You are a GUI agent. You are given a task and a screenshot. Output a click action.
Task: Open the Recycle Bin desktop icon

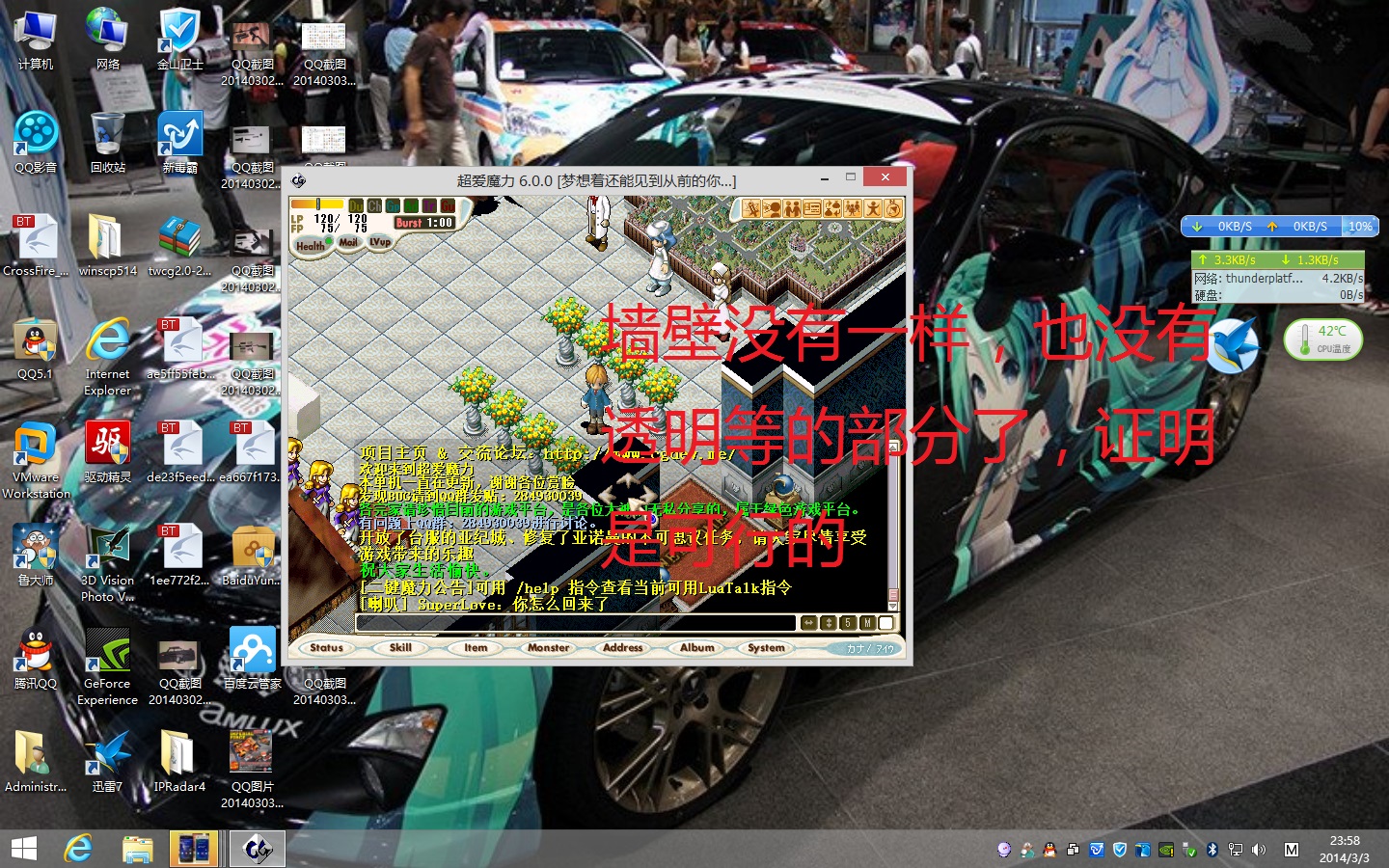tap(108, 142)
